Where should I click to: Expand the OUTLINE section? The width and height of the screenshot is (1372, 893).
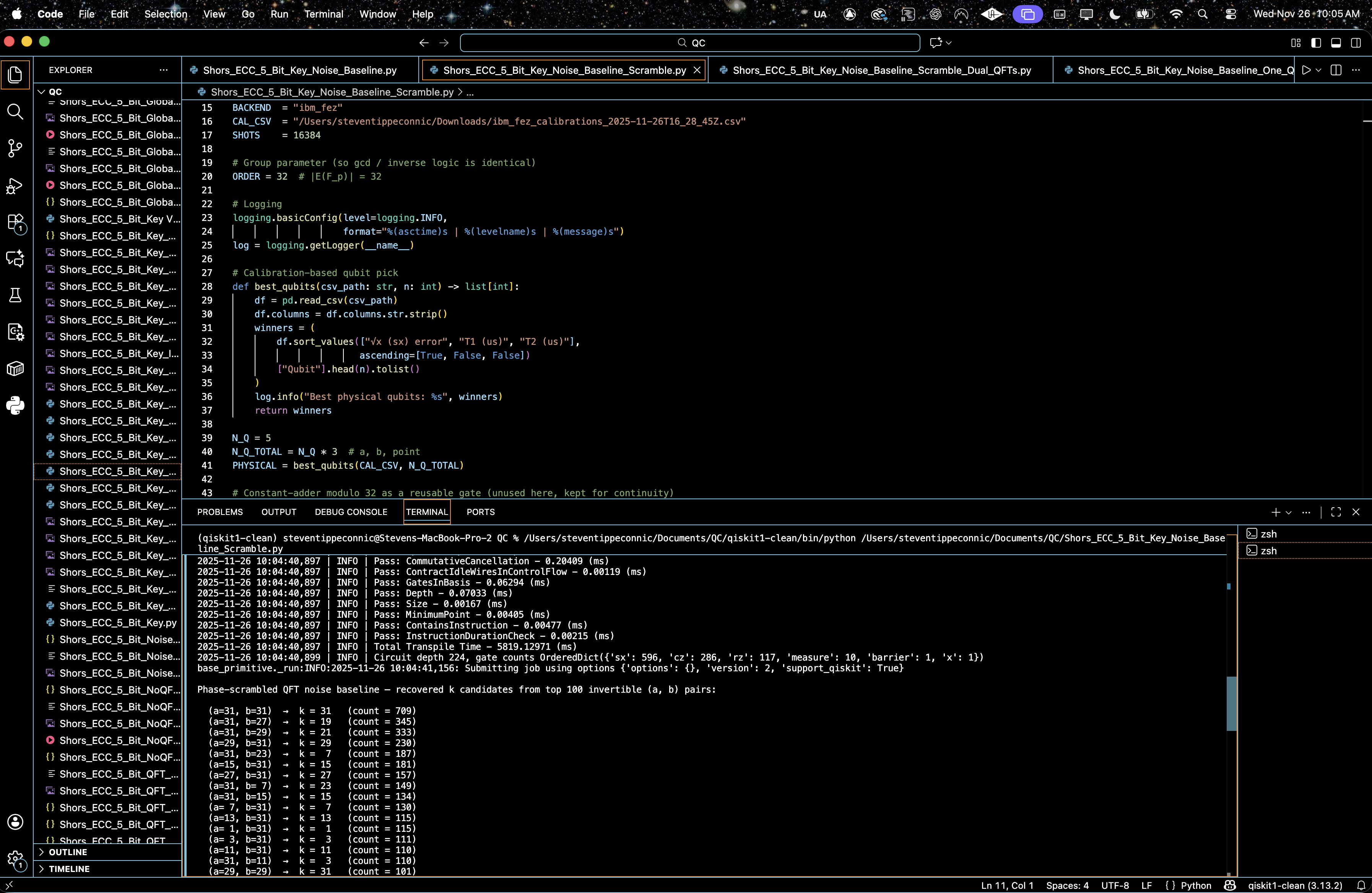[x=67, y=852]
